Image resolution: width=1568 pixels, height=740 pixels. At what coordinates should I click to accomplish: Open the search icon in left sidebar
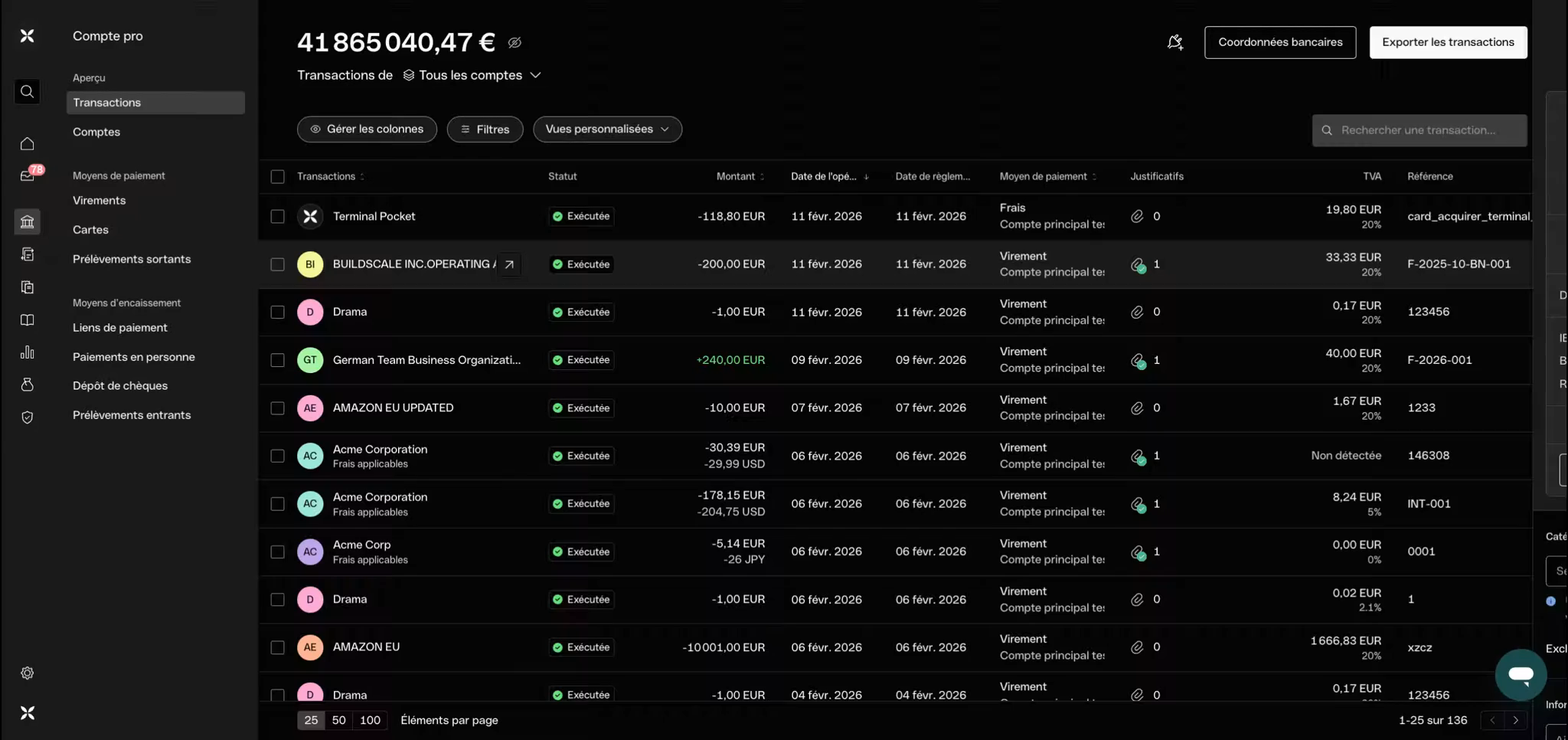(x=27, y=92)
